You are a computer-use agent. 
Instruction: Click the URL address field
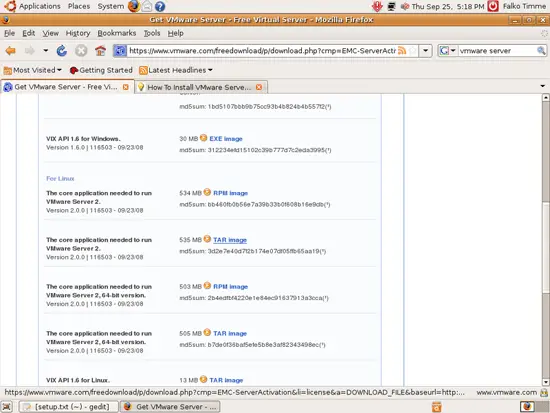coord(262,51)
